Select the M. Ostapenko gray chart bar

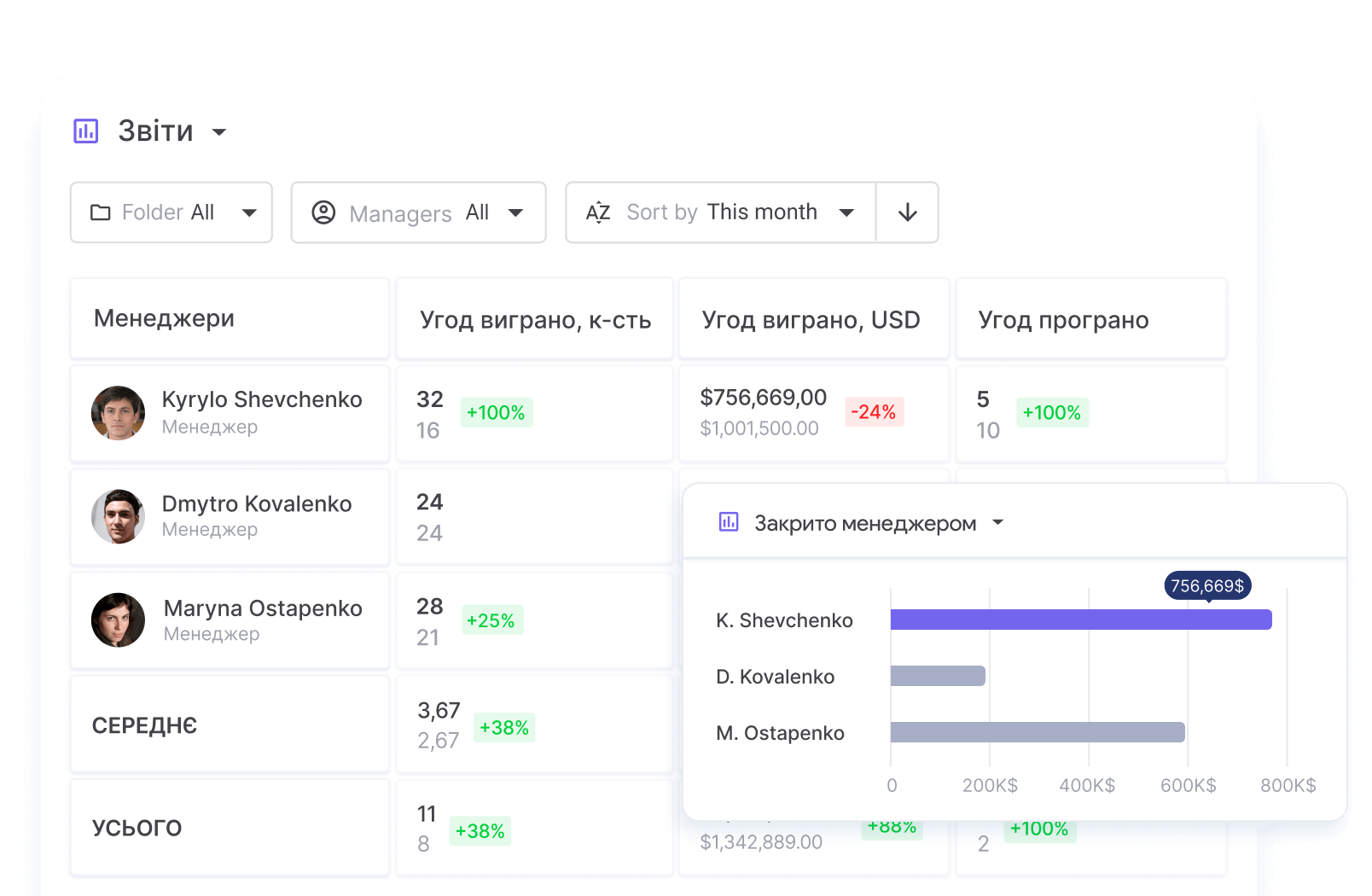(x=1037, y=732)
